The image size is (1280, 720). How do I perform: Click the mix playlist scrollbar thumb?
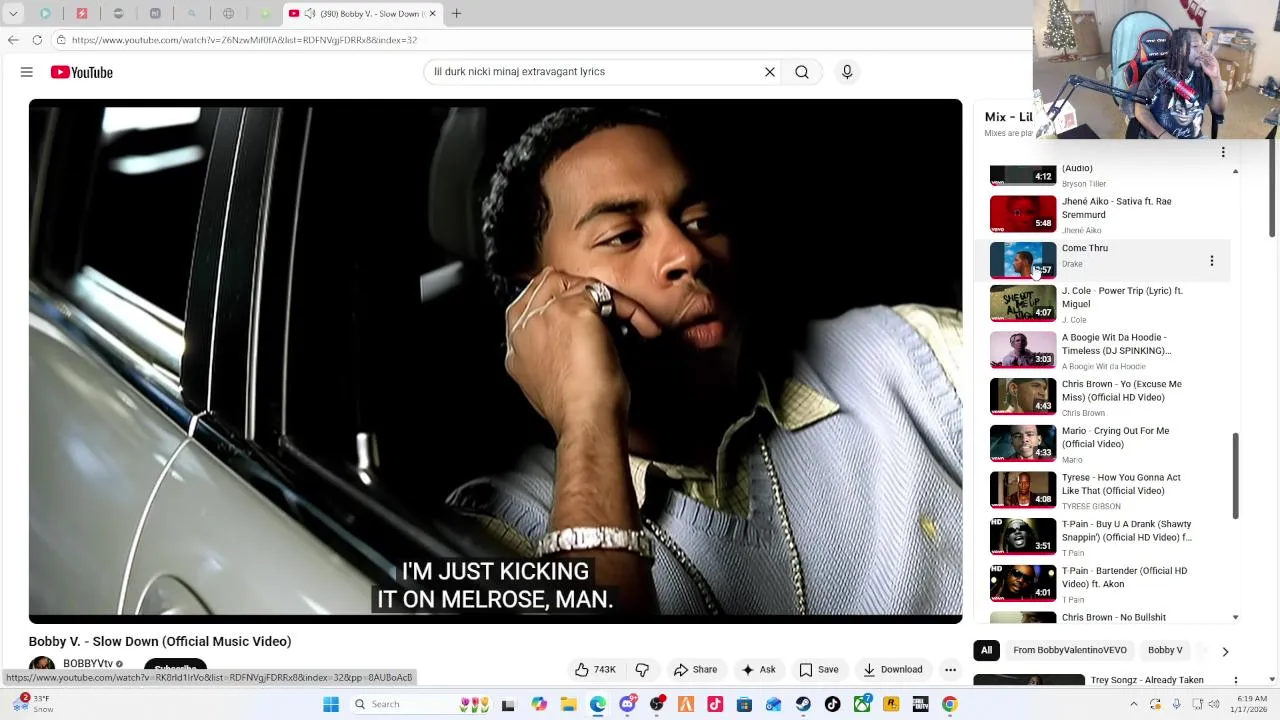pyautogui.click(x=1235, y=475)
